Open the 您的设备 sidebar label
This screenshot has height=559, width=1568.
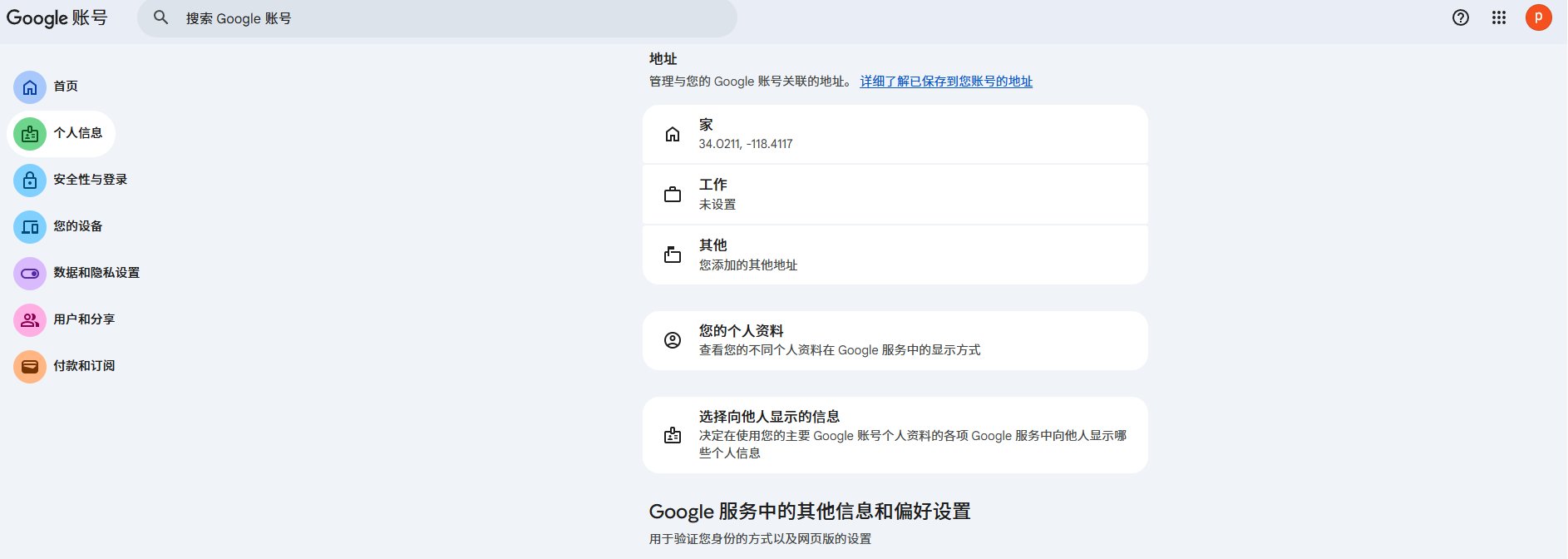tap(78, 226)
